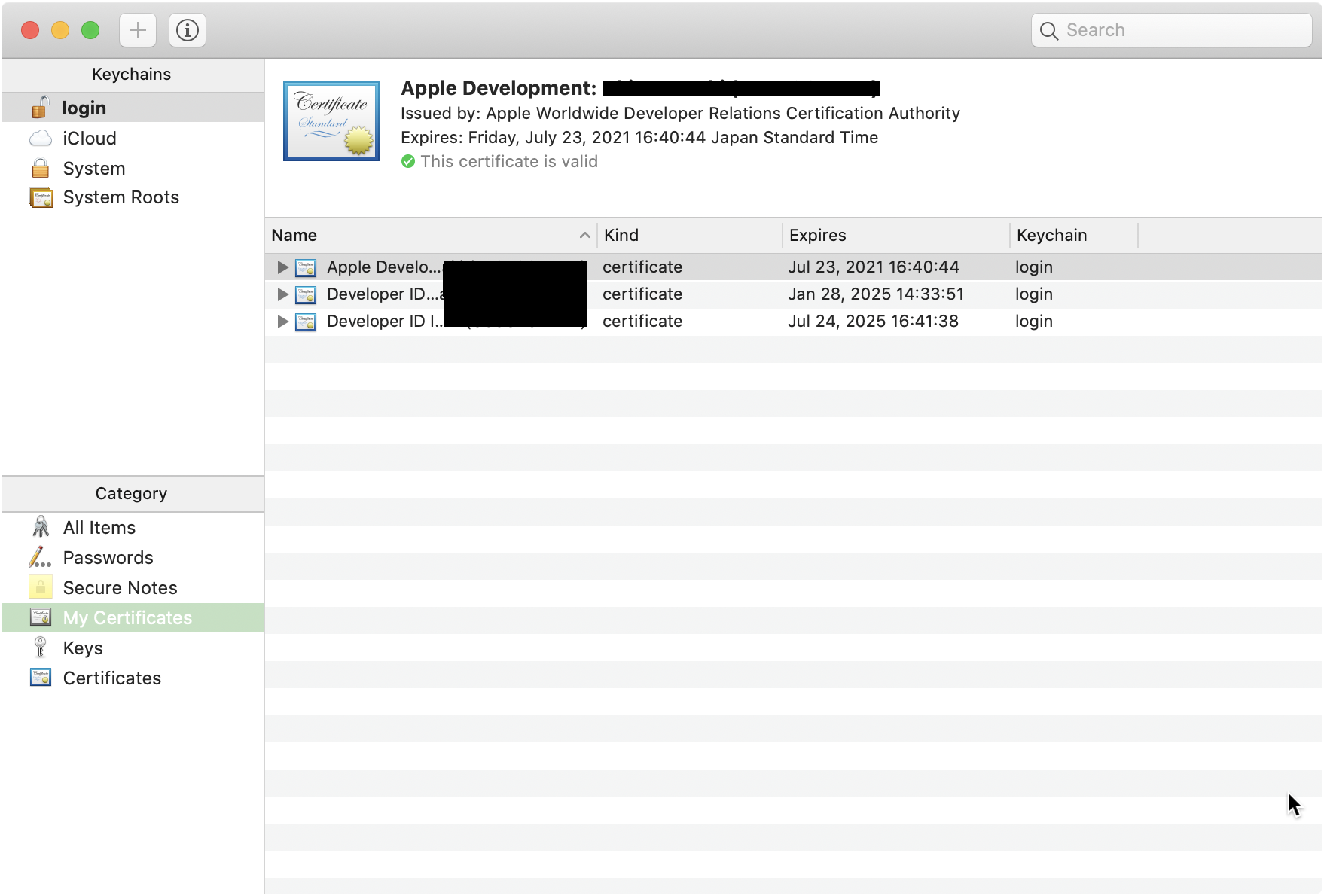1324x896 pixels.
Task: Click the iCloud keychain cloud icon
Action: [41, 139]
